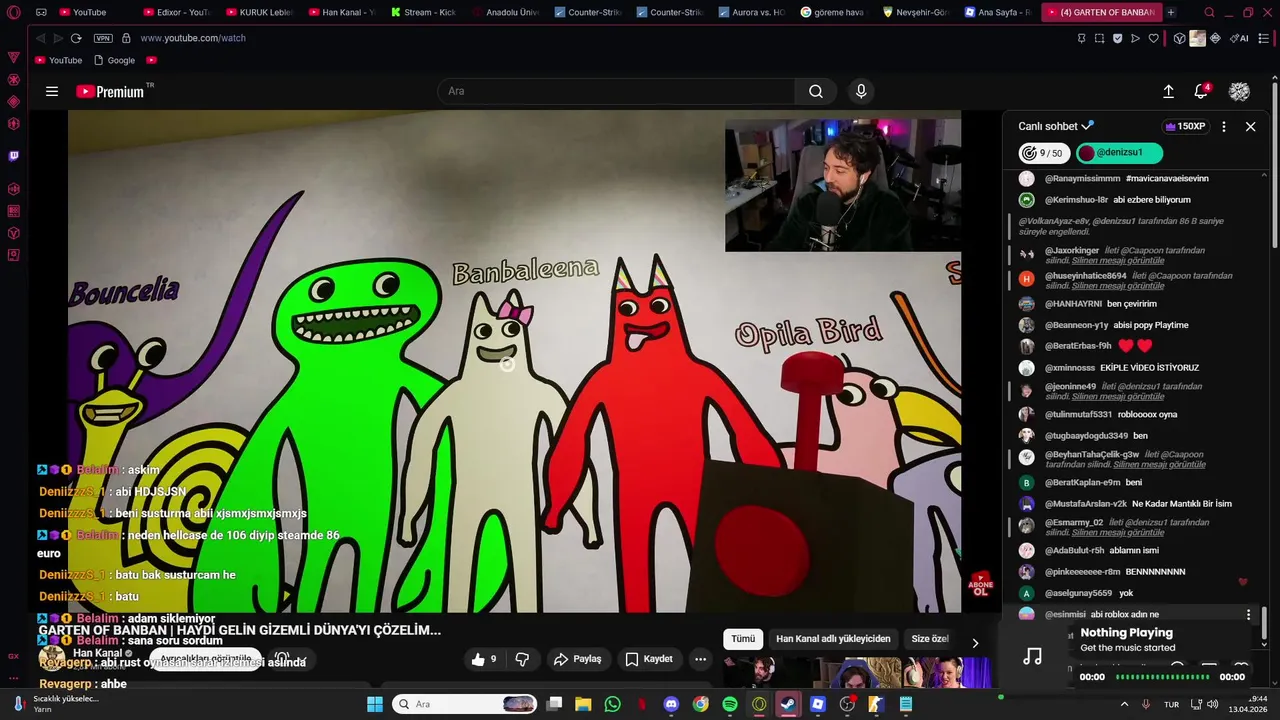This screenshot has height=720, width=1280.
Task: Click the music note player icon
Action: coord(1033,656)
